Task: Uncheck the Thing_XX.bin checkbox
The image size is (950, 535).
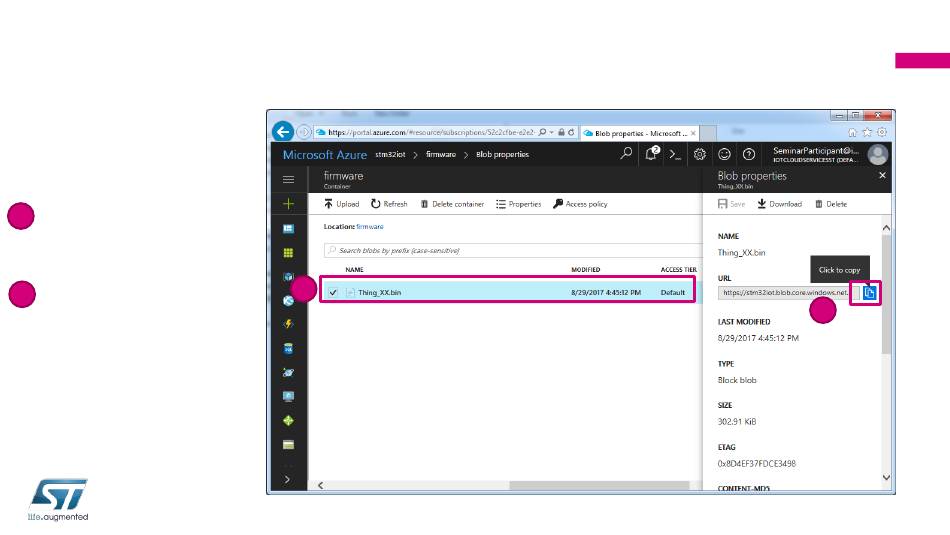Action: (x=333, y=292)
